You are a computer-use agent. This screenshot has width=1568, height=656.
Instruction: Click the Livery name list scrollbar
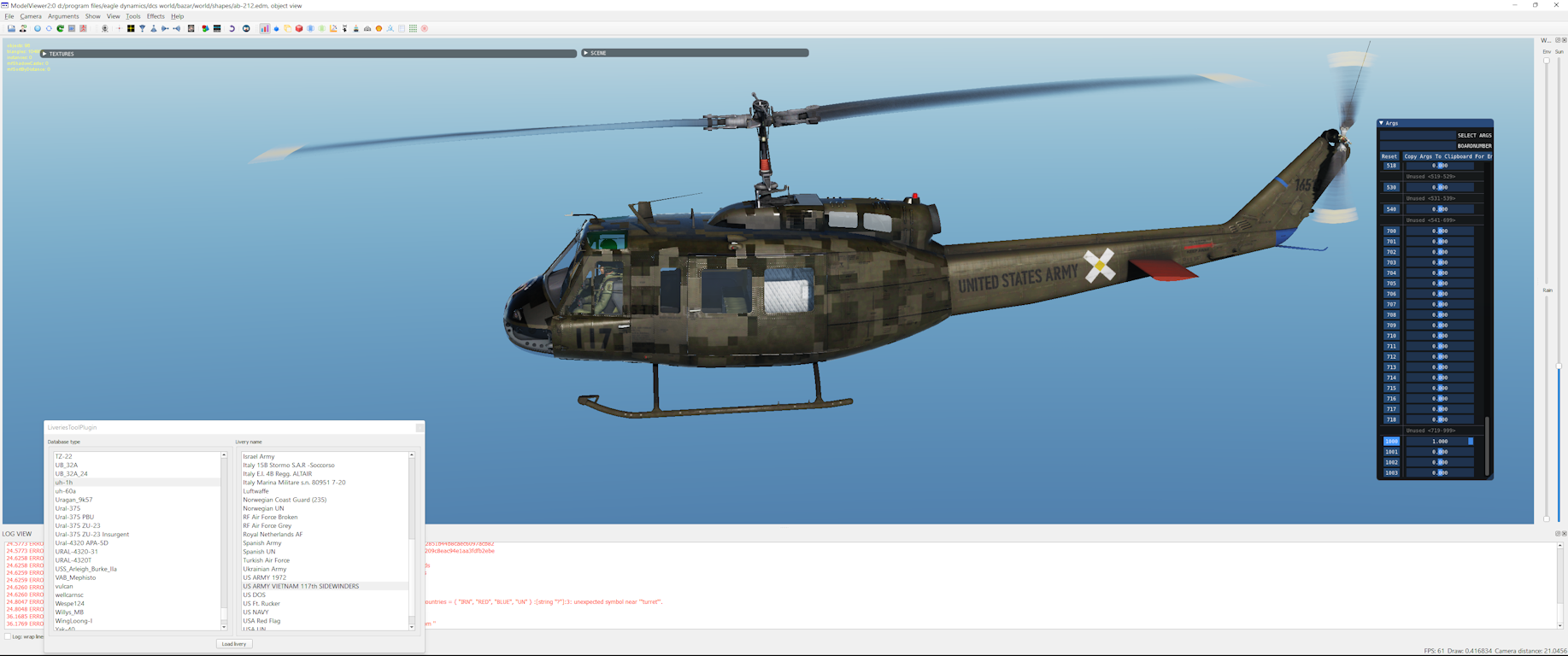click(412, 541)
